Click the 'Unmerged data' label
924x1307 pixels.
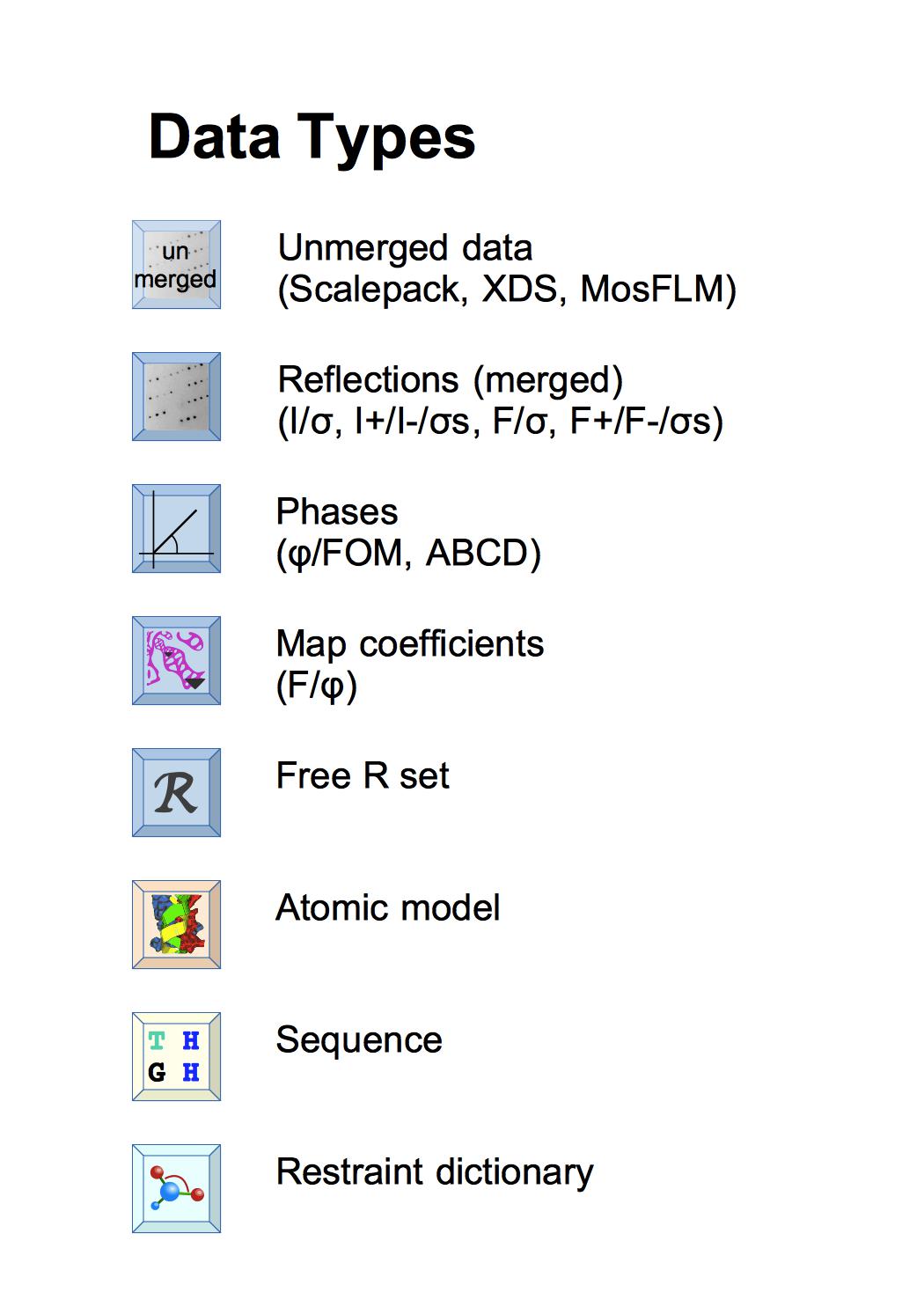click(405, 248)
